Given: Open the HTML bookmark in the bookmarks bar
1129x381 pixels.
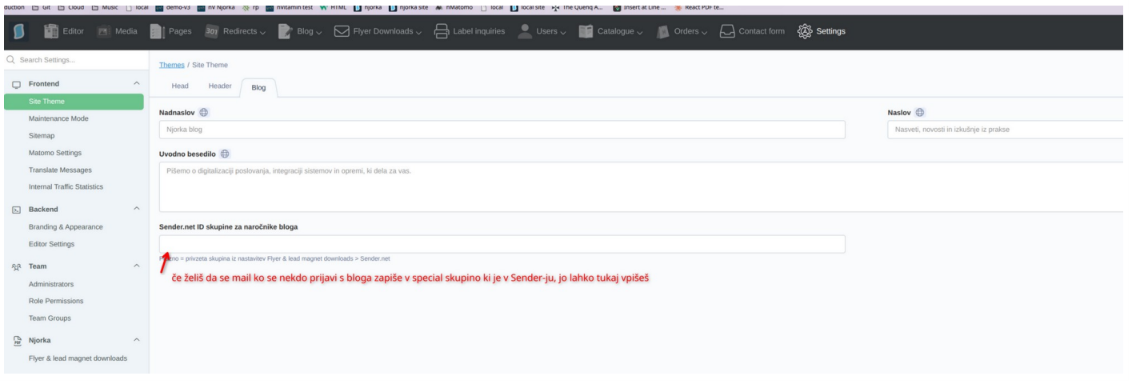Looking at the screenshot, I should coord(333,7).
